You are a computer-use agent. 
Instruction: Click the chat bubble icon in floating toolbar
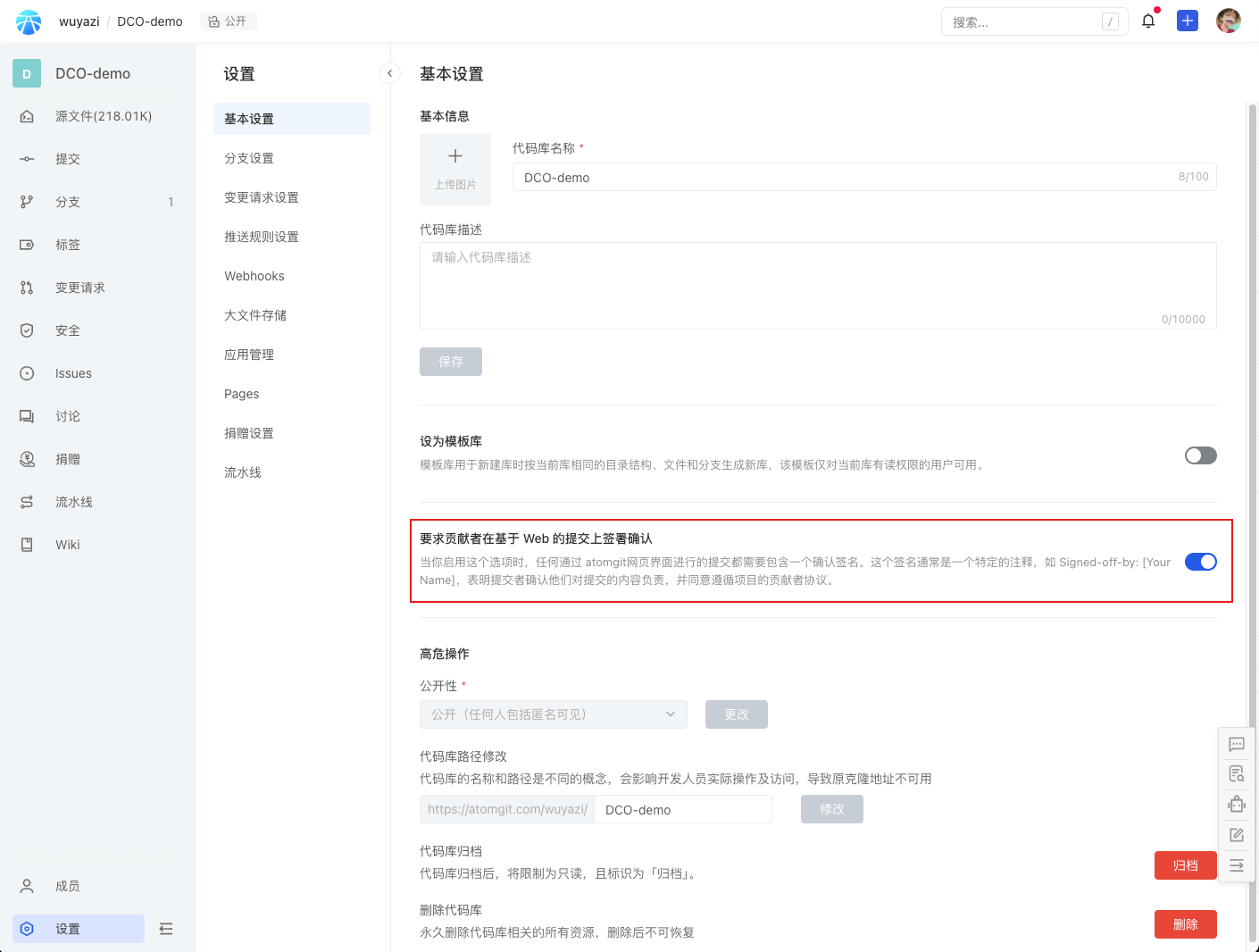(1236, 744)
